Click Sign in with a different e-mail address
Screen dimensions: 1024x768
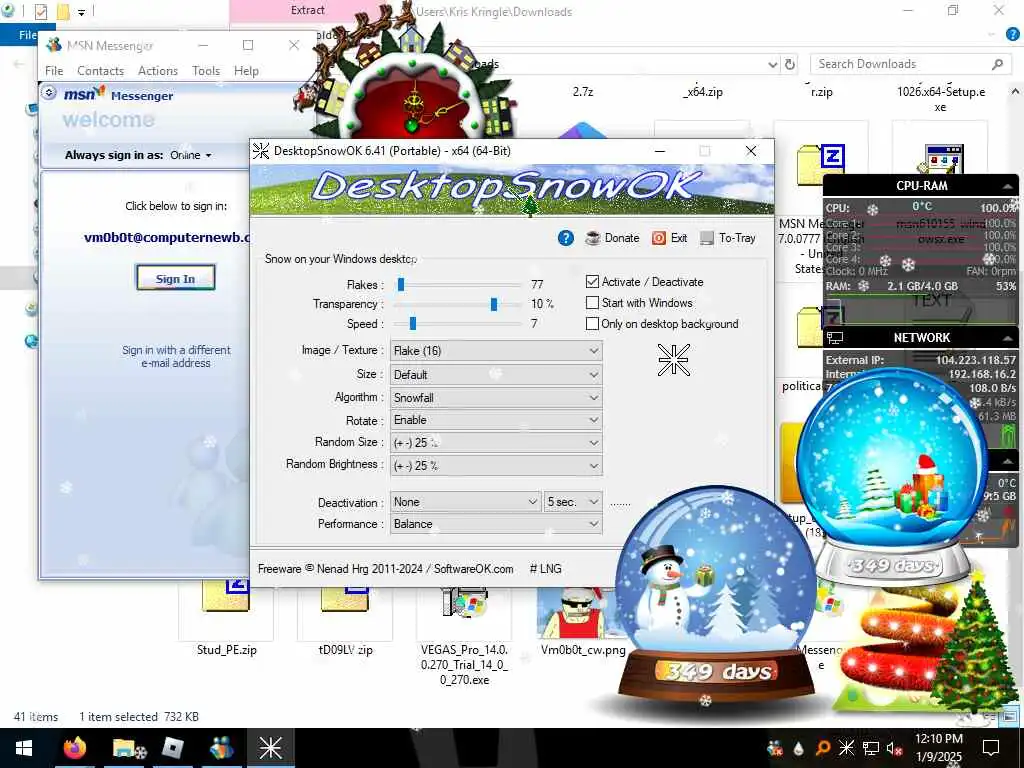pos(176,357)
